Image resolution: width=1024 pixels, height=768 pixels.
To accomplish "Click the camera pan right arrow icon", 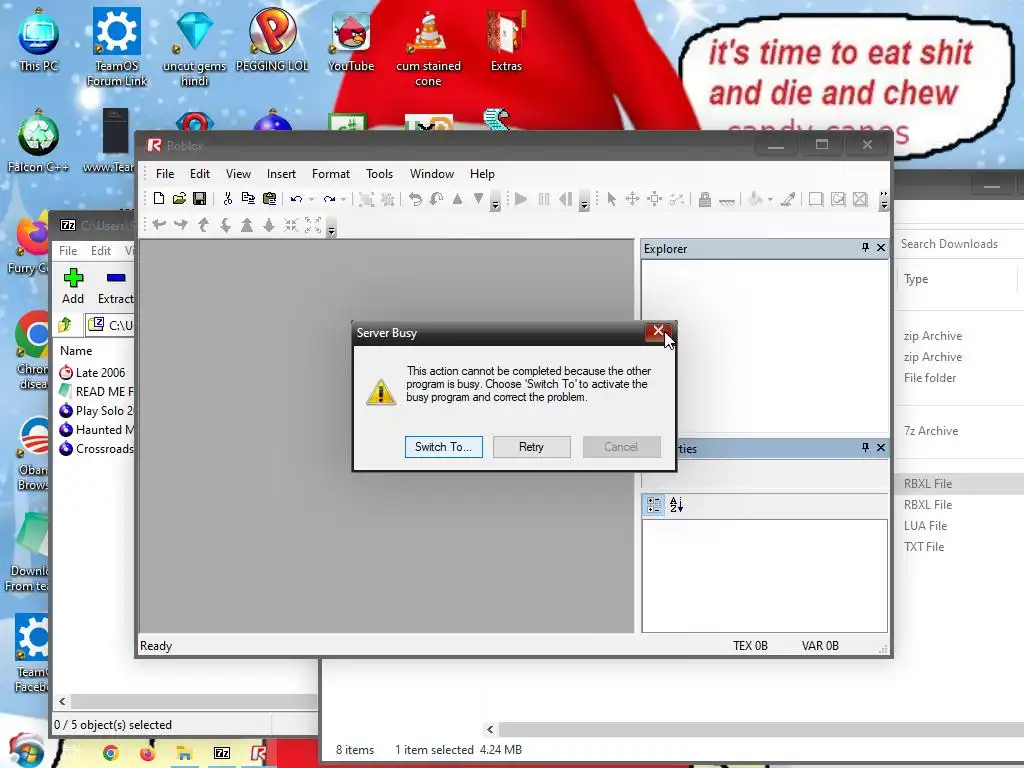I will coord(181,225).
